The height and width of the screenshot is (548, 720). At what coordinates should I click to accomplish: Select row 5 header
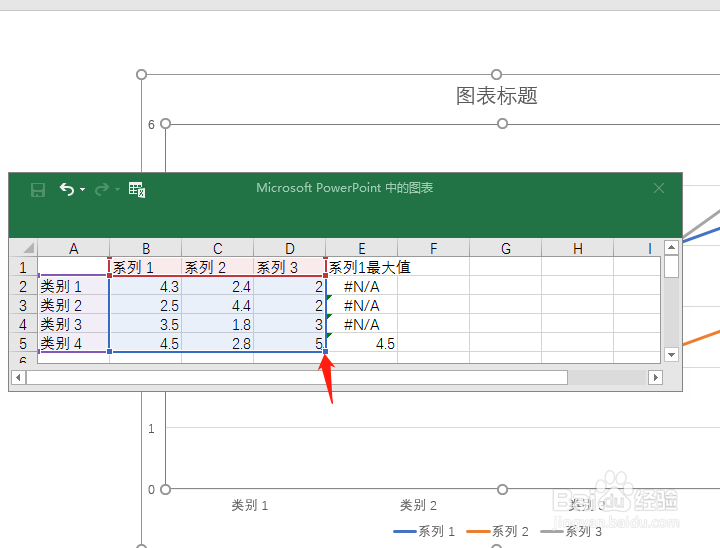coord(23,343)
